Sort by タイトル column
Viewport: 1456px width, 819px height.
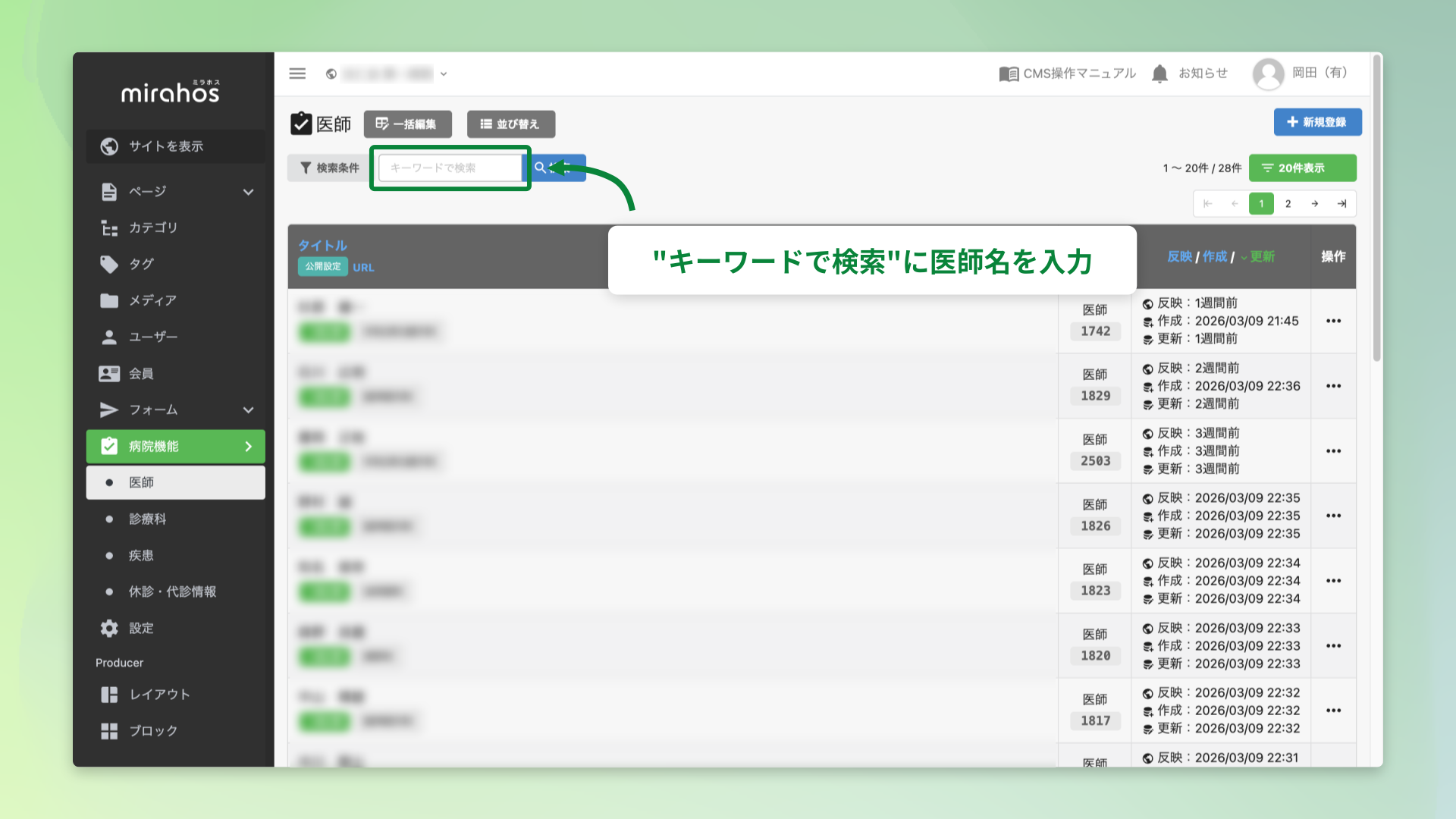tap(322, 246)
